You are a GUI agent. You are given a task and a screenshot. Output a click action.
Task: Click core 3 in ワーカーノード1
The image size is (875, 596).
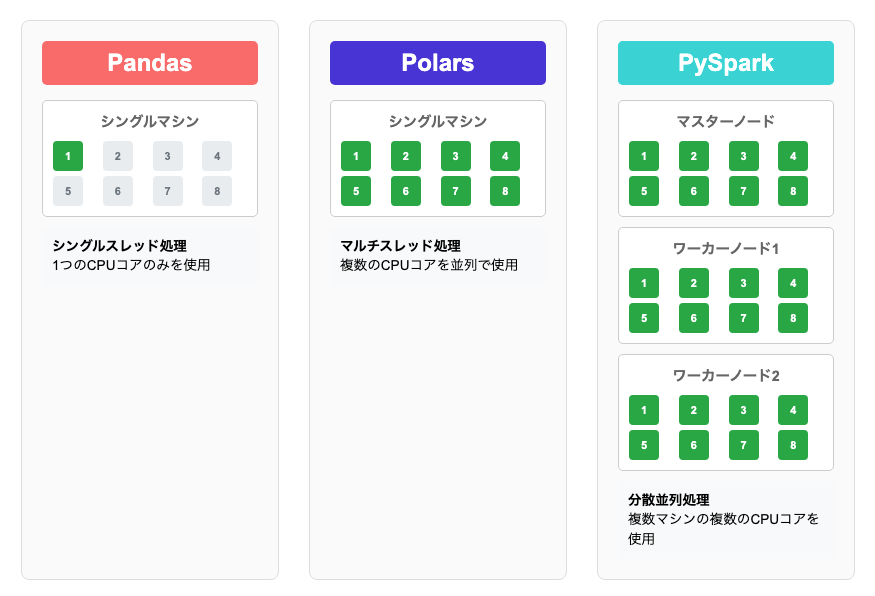743,283
